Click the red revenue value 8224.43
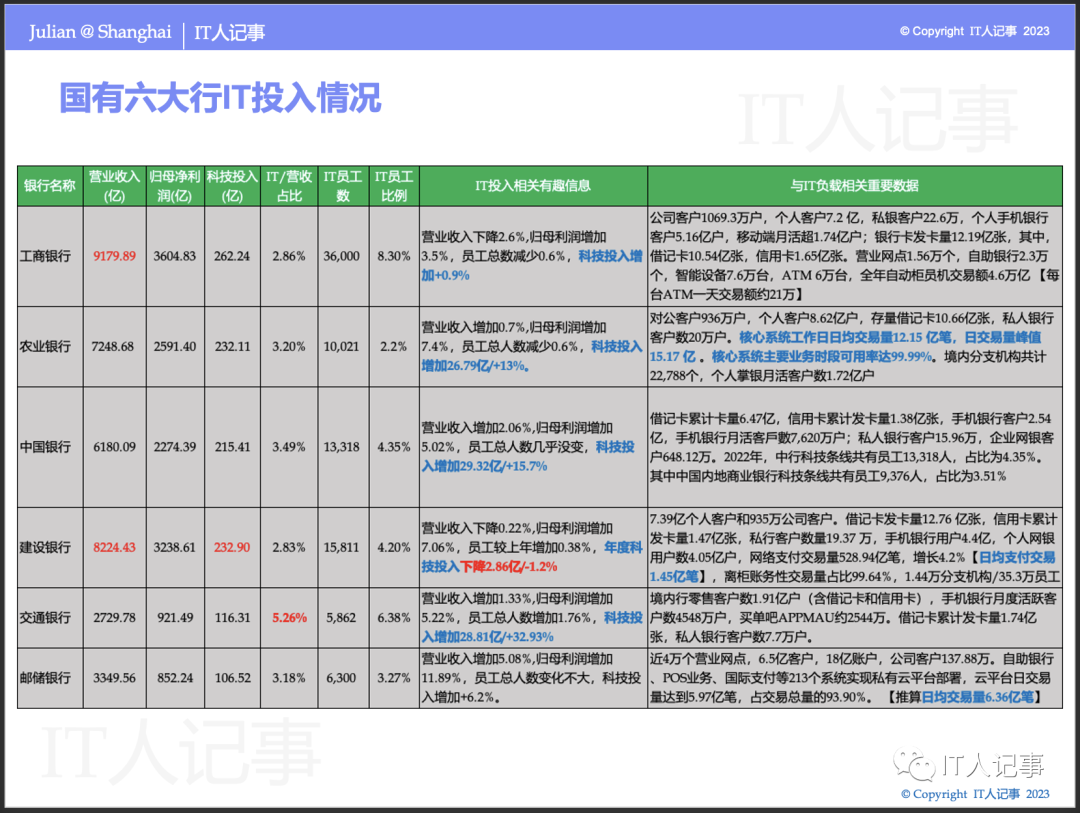 tap(114, 548)
